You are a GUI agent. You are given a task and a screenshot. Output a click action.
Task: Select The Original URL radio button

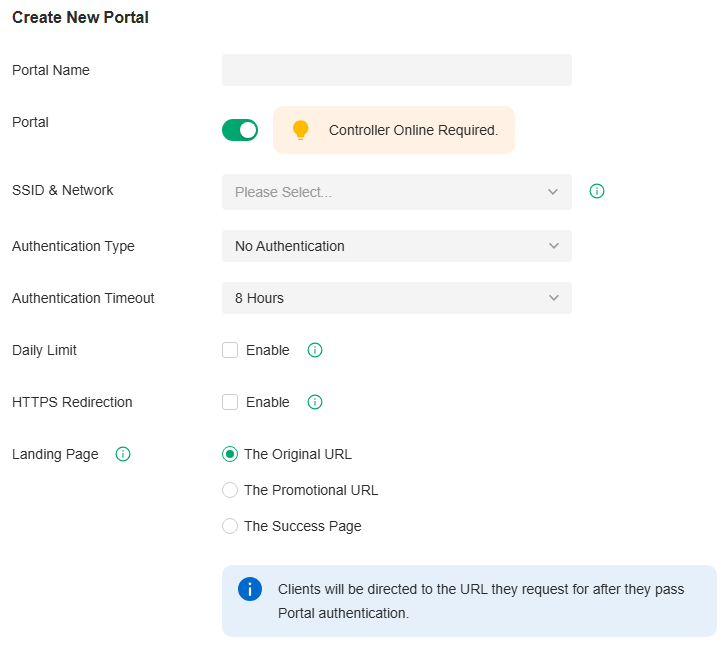coord(230,454)
